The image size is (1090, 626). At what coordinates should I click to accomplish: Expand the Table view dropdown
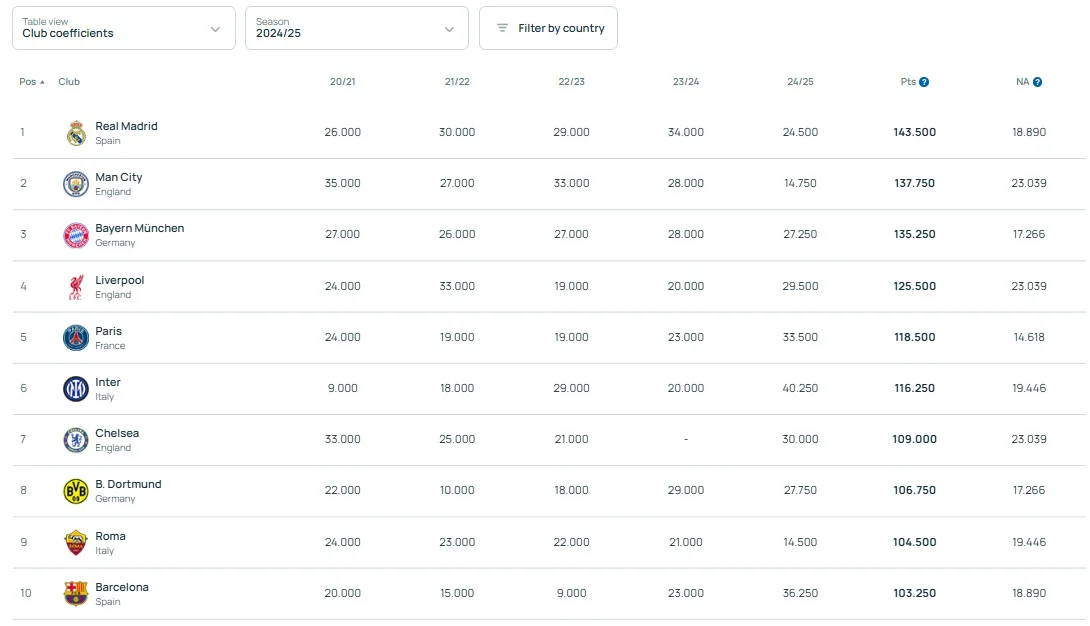pos(123,28)
